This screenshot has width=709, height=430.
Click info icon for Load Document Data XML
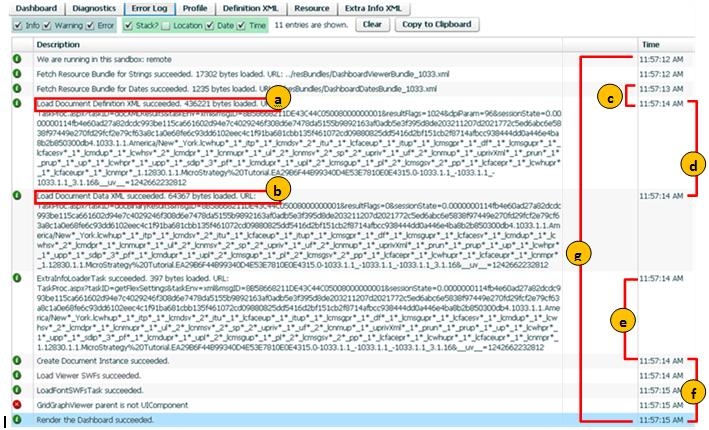coord(17,195)
